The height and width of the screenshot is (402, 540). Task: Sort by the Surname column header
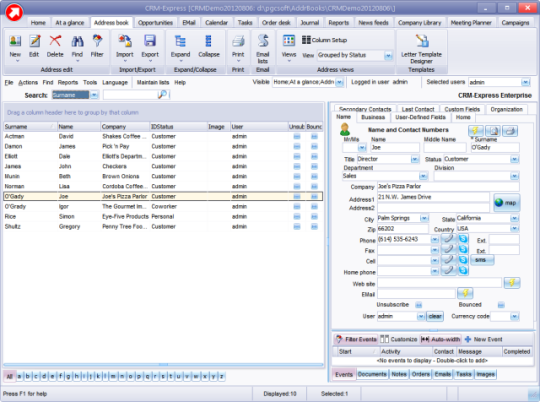pyautogui.click(x=30, y=127)
